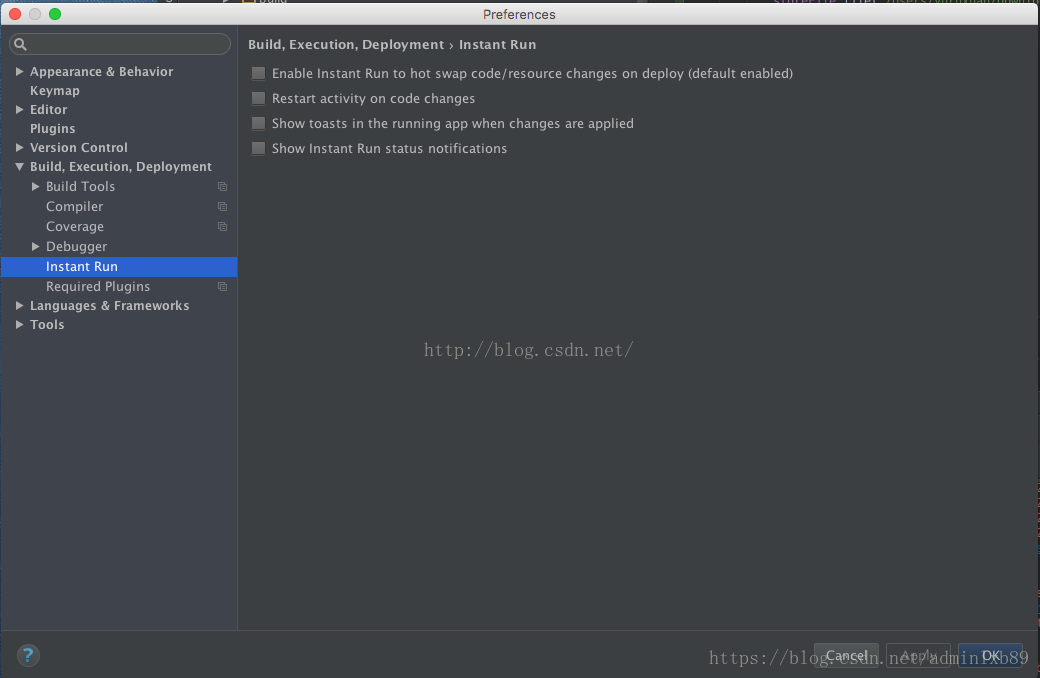This screenshot has width=1040, height=678.
Task: Expand the Debugger subtree arrow
Action: [x=35, y=246]
